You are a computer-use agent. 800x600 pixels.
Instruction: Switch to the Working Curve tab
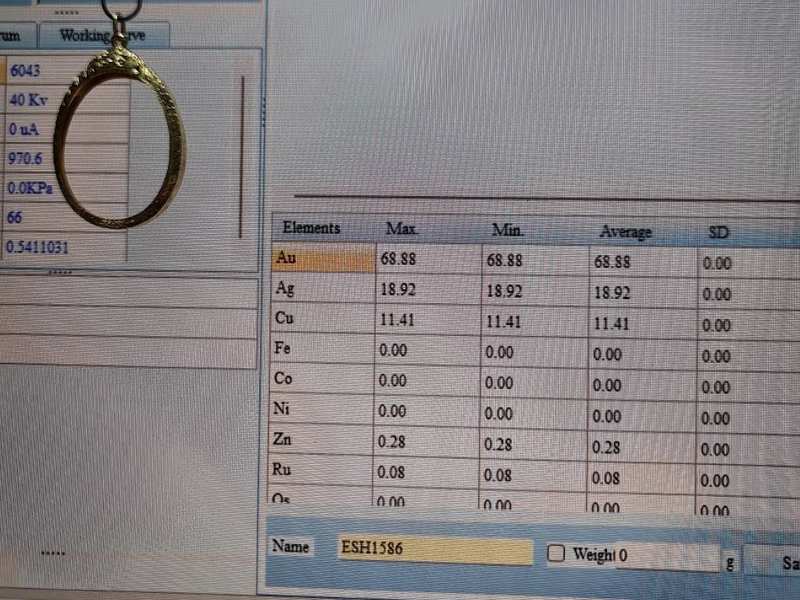pyautogui.click(x=102, y=36)
